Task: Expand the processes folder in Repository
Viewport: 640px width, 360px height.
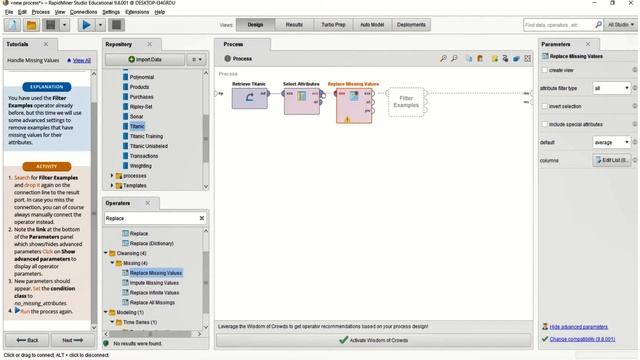Action: (112, 176)
